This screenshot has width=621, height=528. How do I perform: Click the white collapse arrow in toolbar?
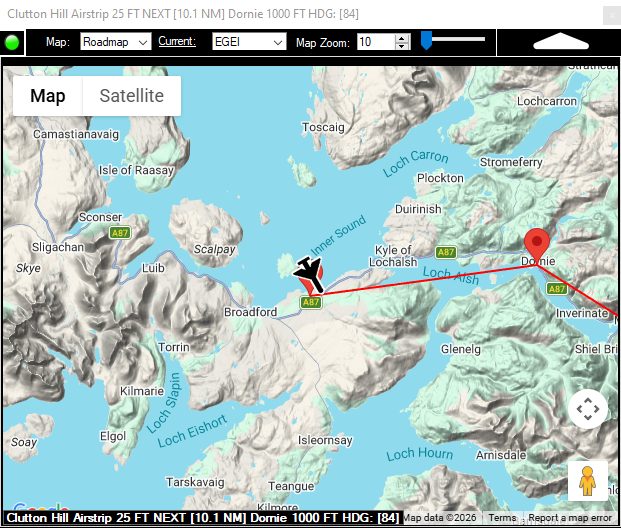(560, 41)
